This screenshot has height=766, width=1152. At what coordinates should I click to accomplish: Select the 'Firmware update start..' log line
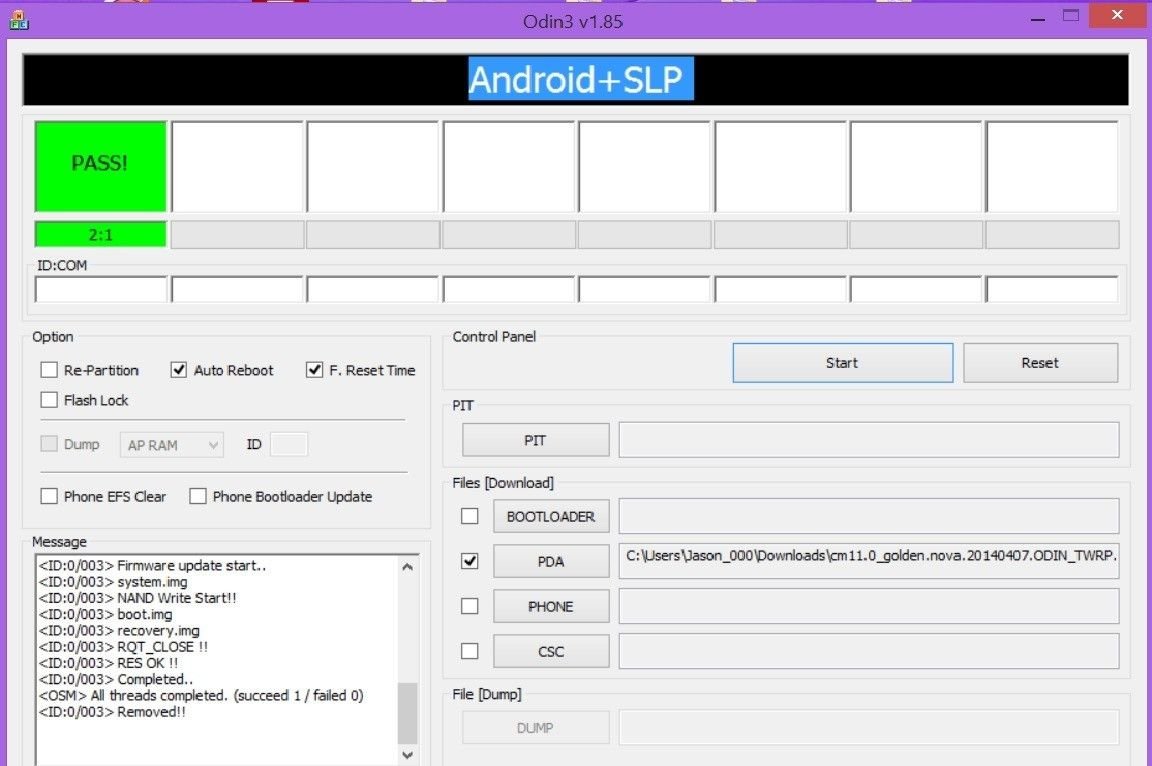coord(152,566)
